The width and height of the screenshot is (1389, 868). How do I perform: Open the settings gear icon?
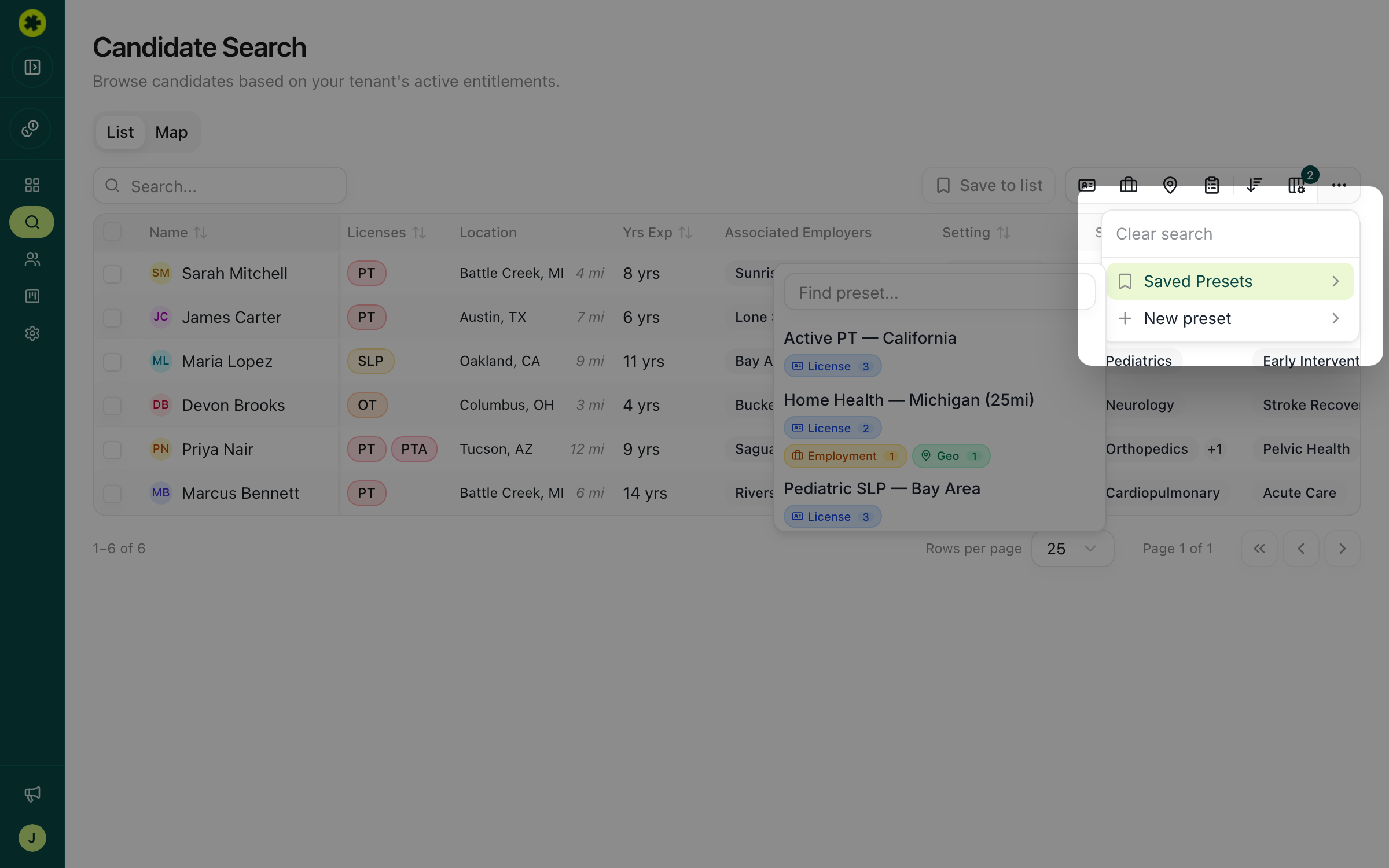(32, 333)
